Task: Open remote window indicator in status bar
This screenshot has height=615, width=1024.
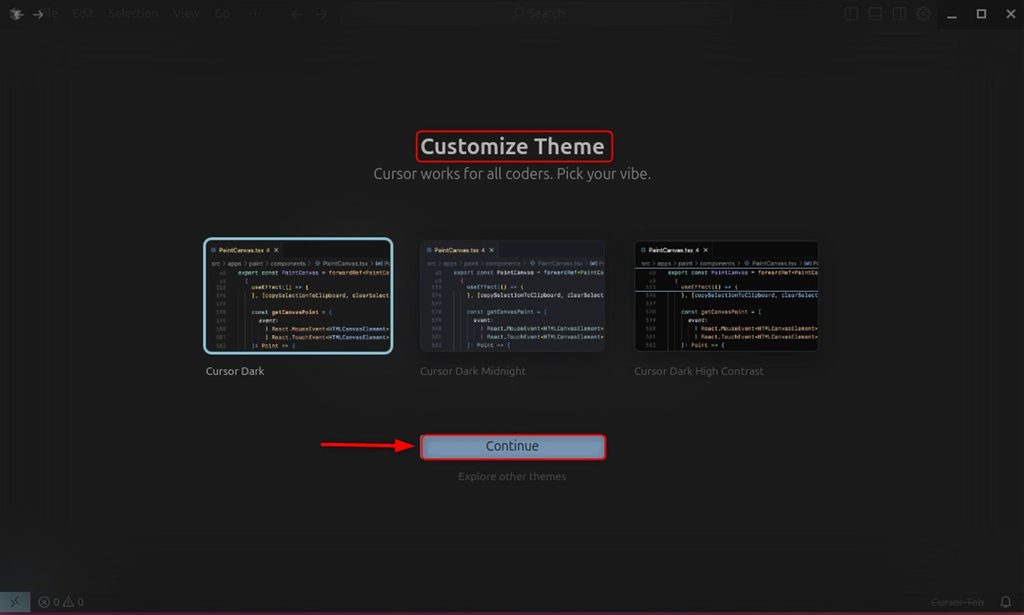Action: pyautogui.click(x=15, y=602)
